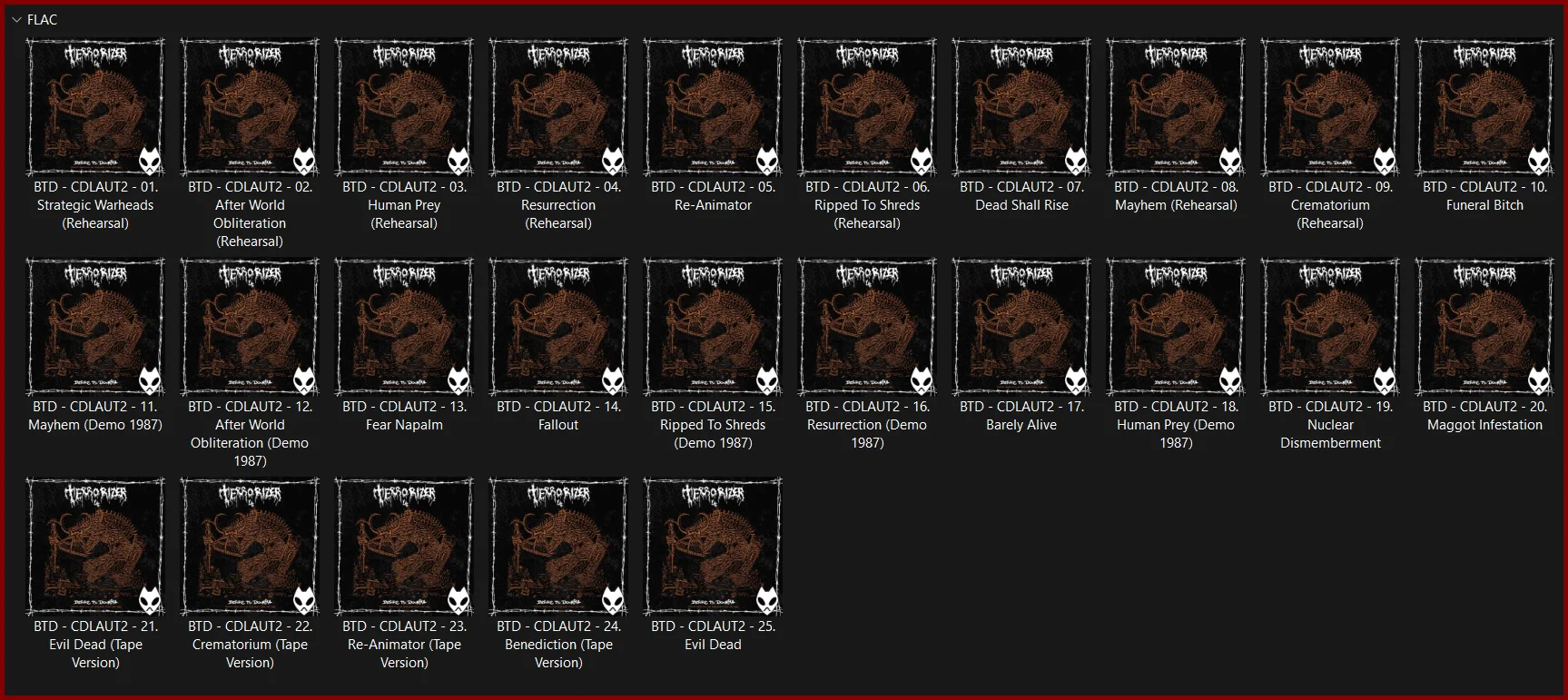Click track 03 Human Prey (Rehearsal) cover
The height and width of the screenshot is (700, 1568).
tap(404, 107)
